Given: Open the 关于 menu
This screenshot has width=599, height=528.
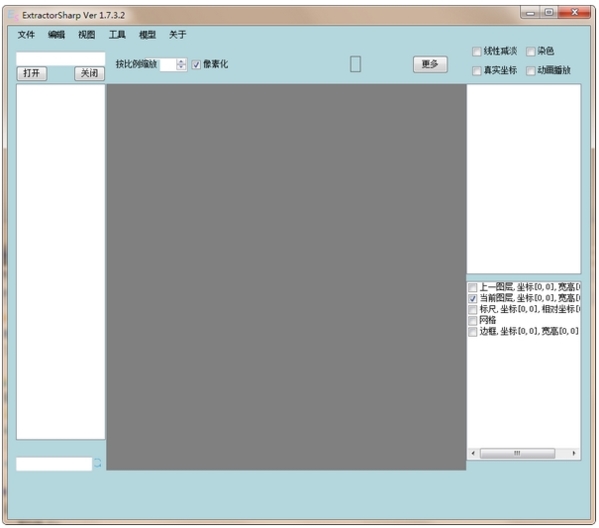Looking at the screenshot, I should pos(177,35).
